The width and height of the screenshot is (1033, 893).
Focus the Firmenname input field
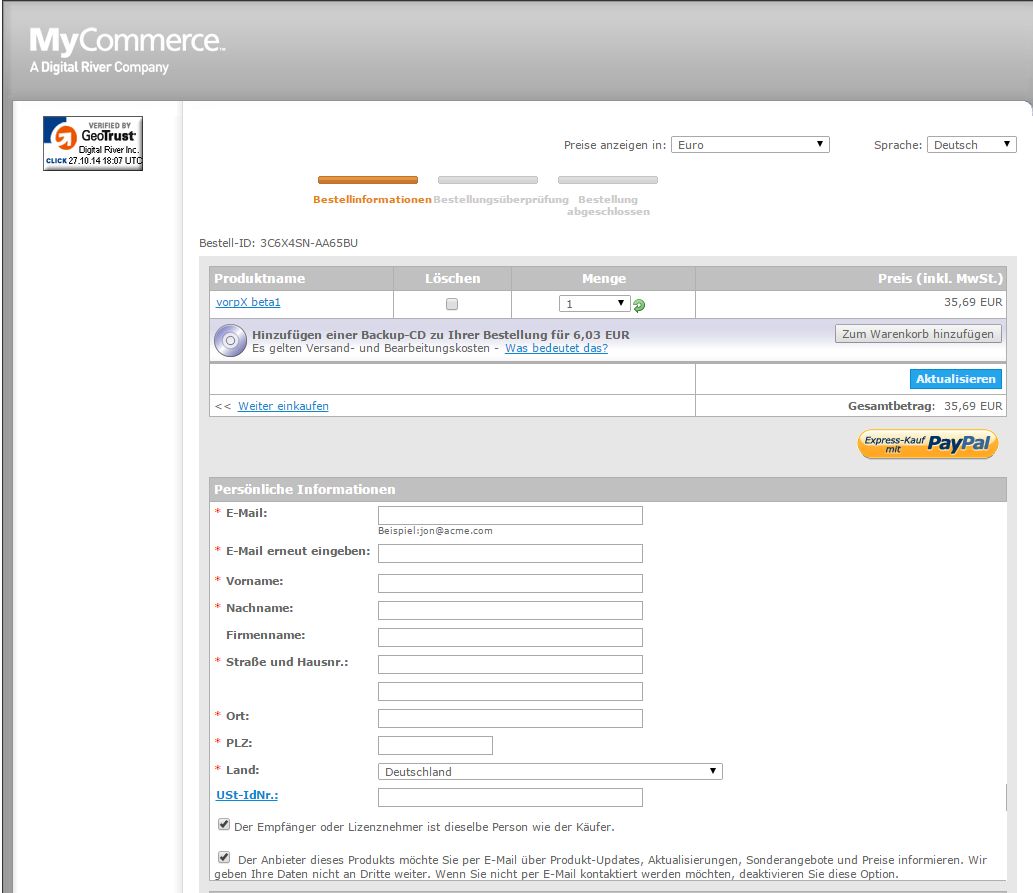(510, 637)
